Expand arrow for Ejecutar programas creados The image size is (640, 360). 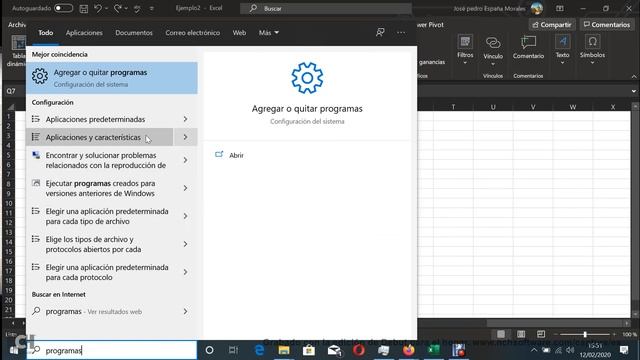pyautogui.click(x=186, y=188)
